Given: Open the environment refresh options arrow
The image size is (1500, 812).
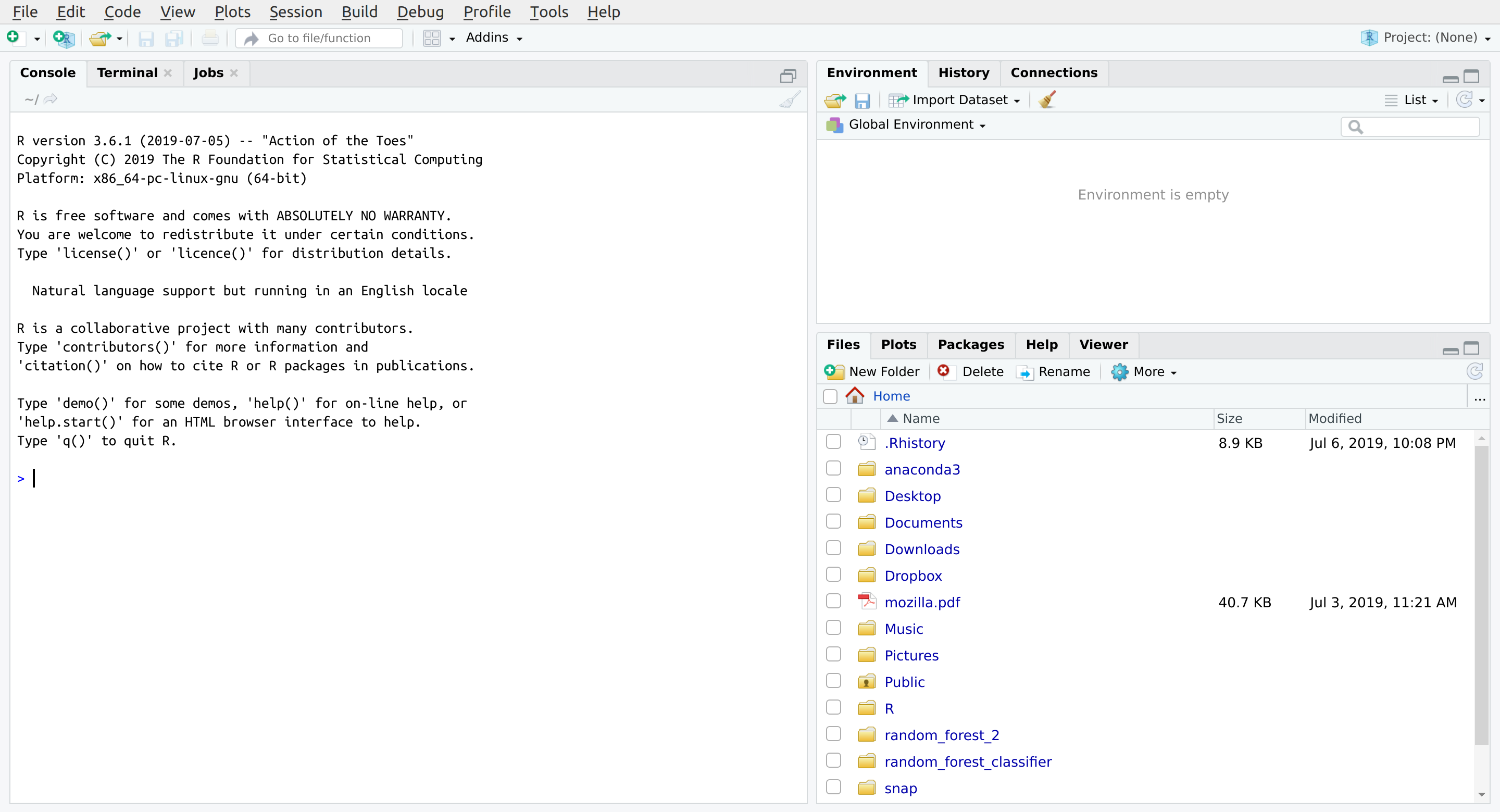Looking at the screenshot, I should (1482, 101).
